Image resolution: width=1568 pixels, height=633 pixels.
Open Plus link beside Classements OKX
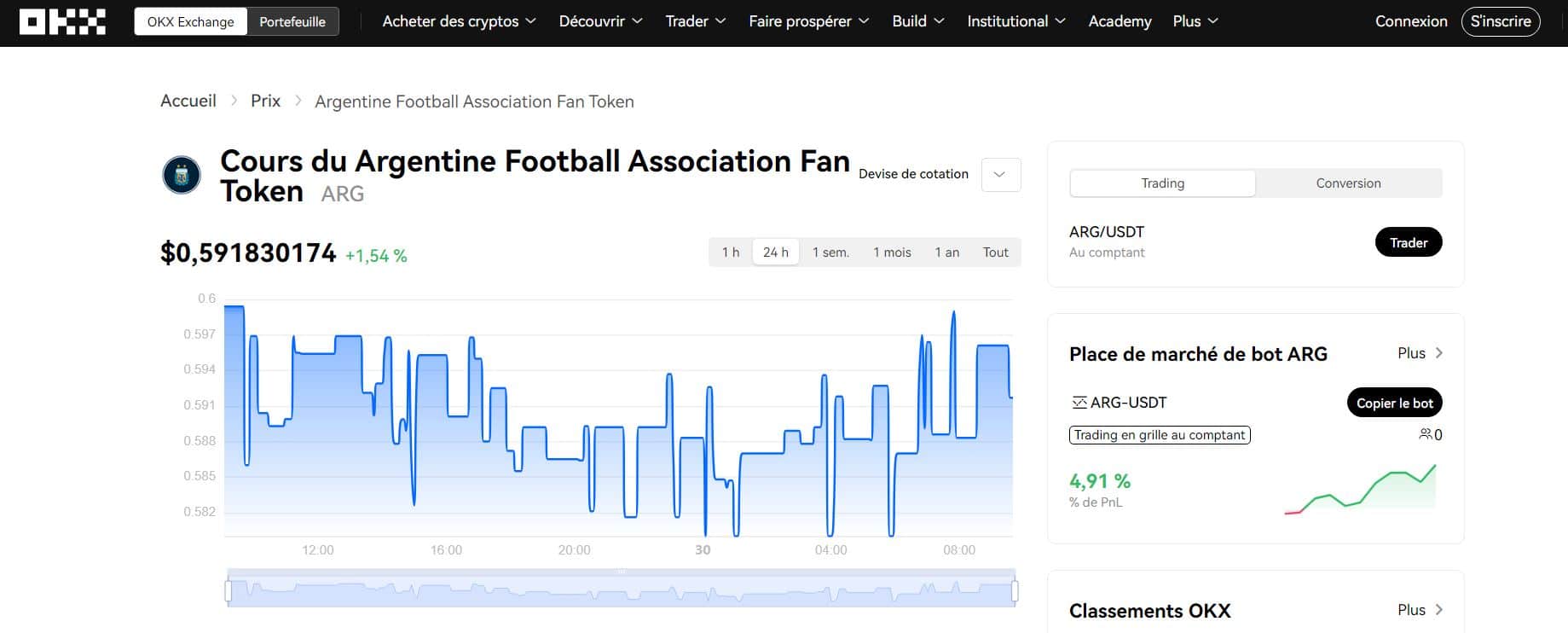pos(1420,610)
